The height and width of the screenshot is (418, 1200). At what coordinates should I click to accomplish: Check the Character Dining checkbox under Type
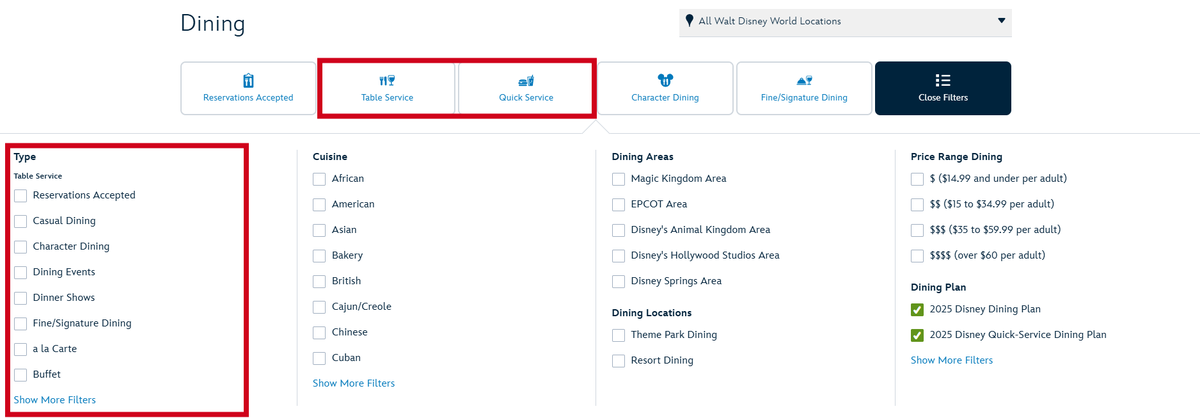(21, 246)
